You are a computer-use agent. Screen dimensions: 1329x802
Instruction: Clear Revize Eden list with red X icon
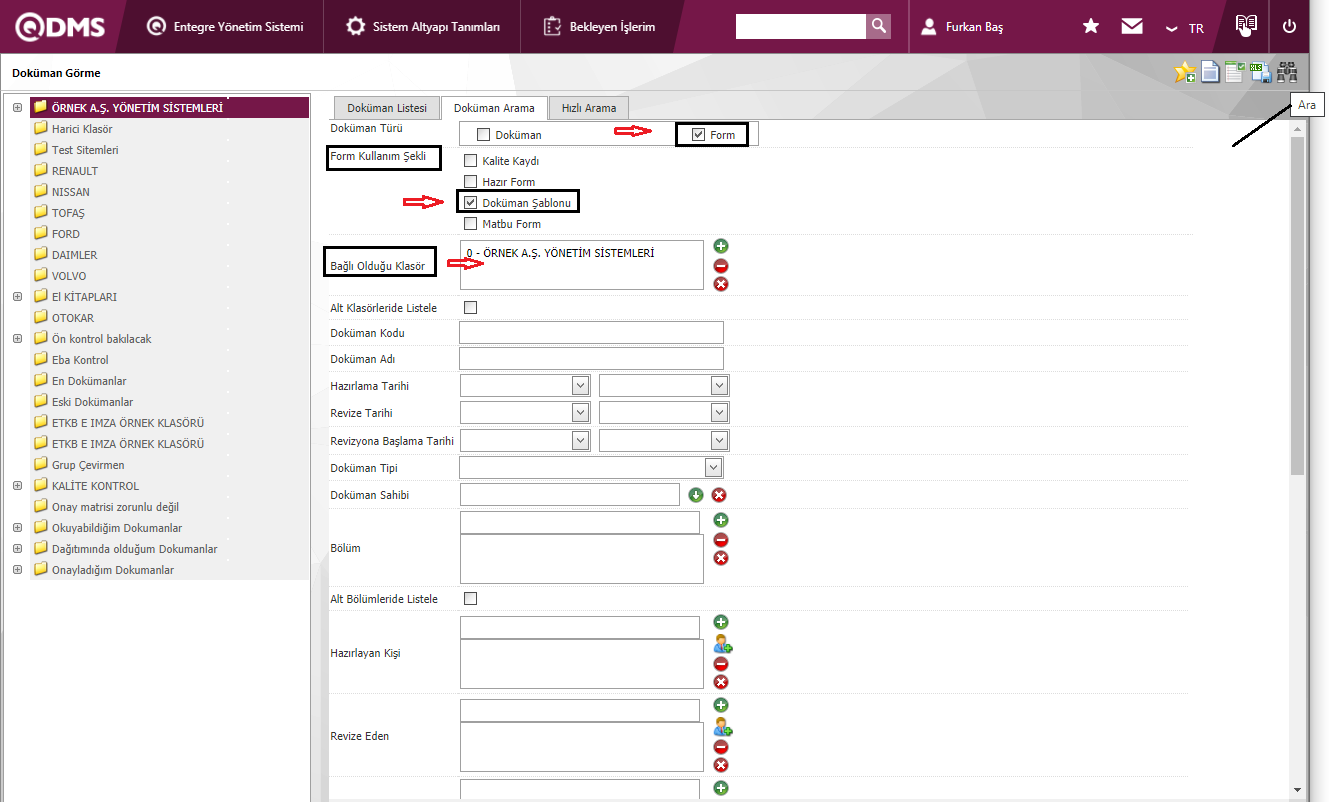point(721,765)
